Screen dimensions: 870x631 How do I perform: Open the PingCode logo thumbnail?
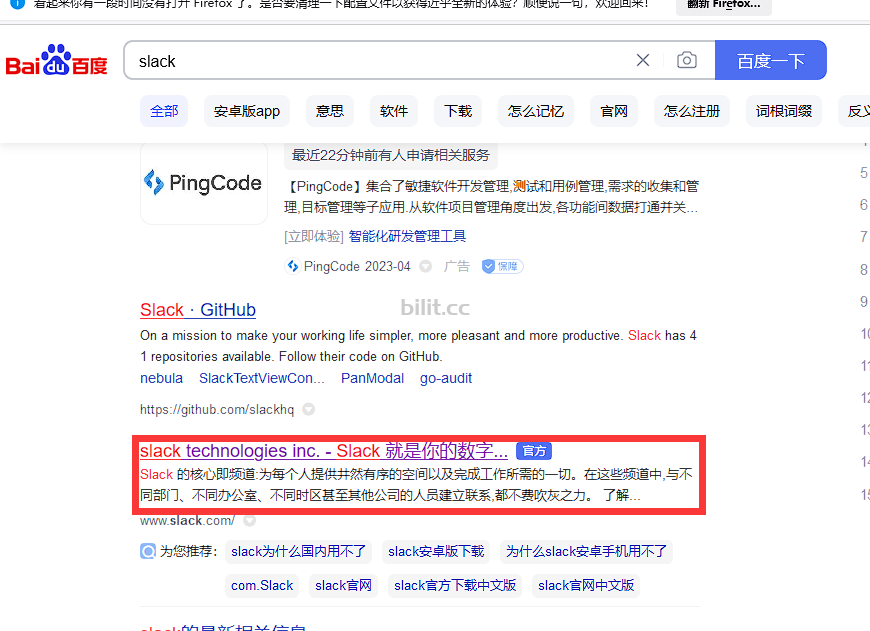tap(204, 184)
